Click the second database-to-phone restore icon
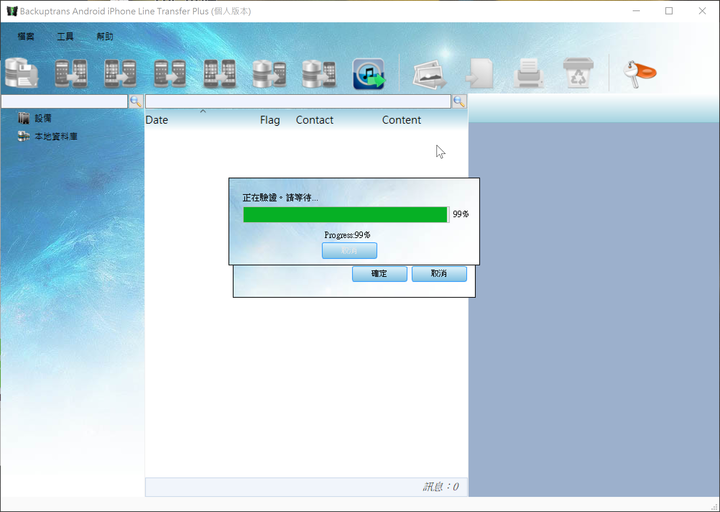 [319, 73]
